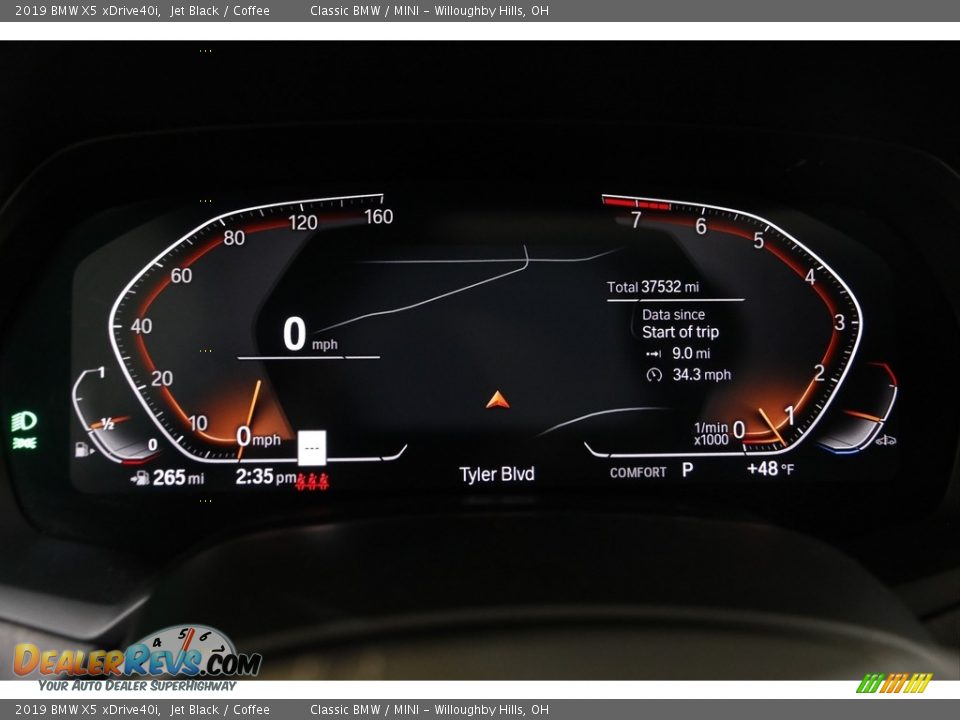Click 'Willoughby Hills, OH' in the bottom caption
Viewport: 960px width, 720px height.
point(492,710)
